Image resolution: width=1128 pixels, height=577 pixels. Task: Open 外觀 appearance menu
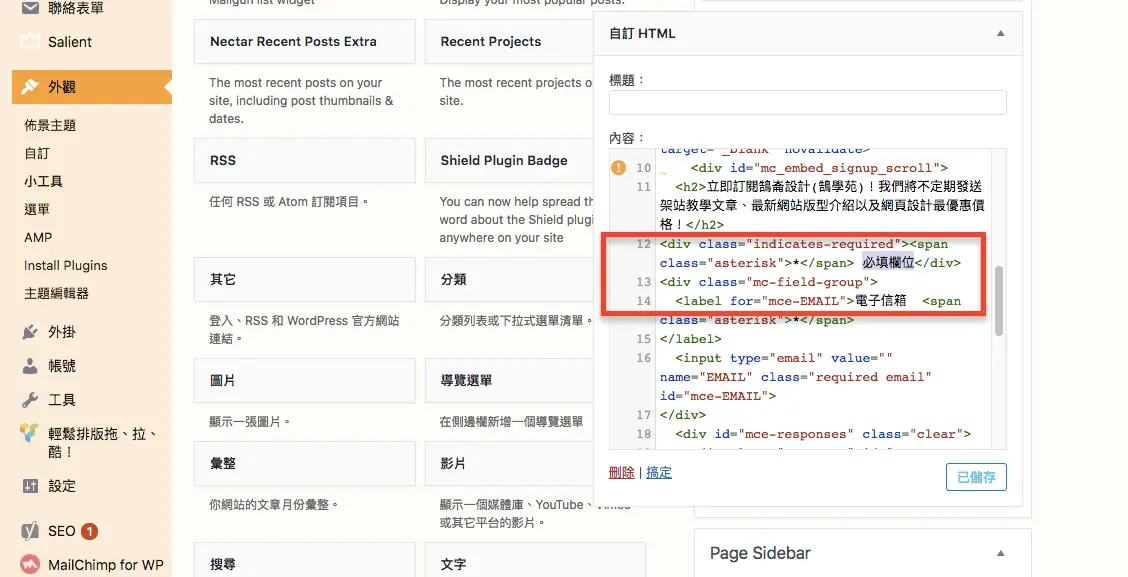coord(92,87)
